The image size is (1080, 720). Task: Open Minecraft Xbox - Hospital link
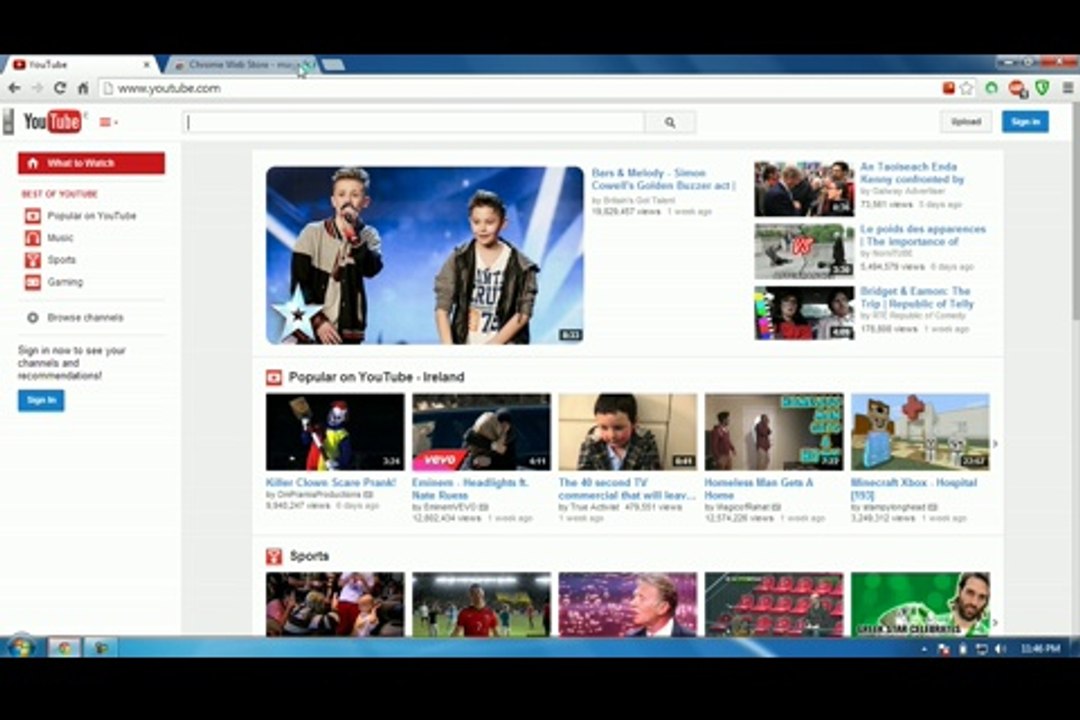tap(914, 488)
